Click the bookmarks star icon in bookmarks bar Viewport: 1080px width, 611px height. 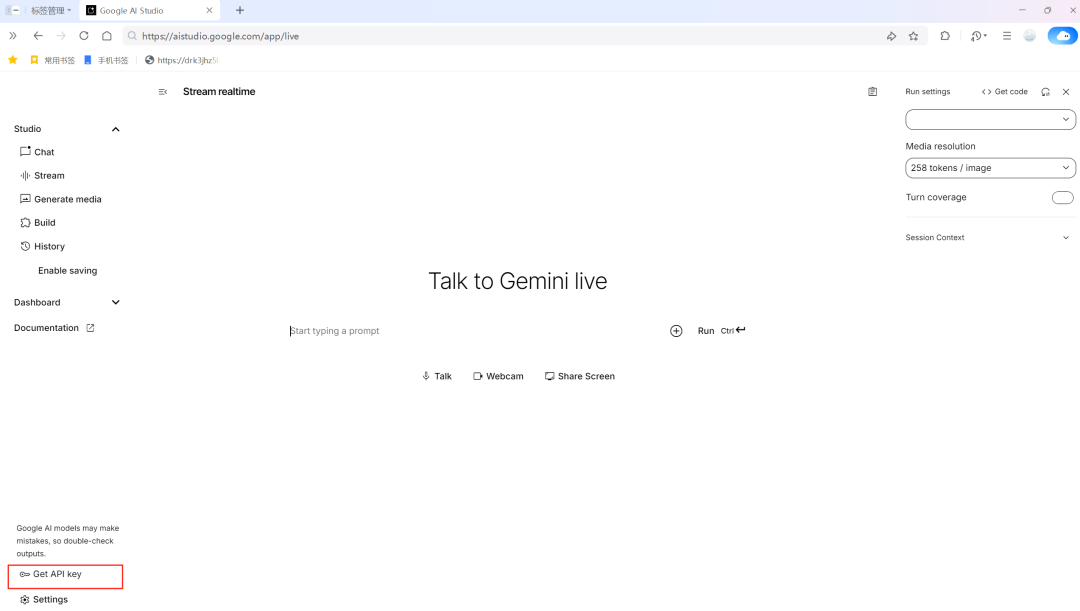[x=12, y=60]
